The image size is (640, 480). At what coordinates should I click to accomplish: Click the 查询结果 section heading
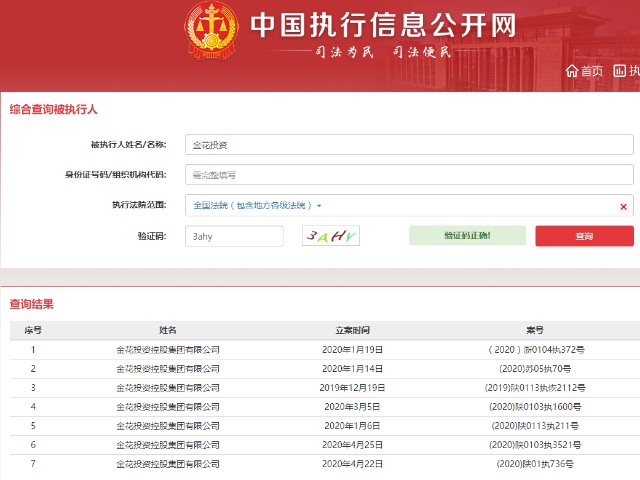pos(31,304)
